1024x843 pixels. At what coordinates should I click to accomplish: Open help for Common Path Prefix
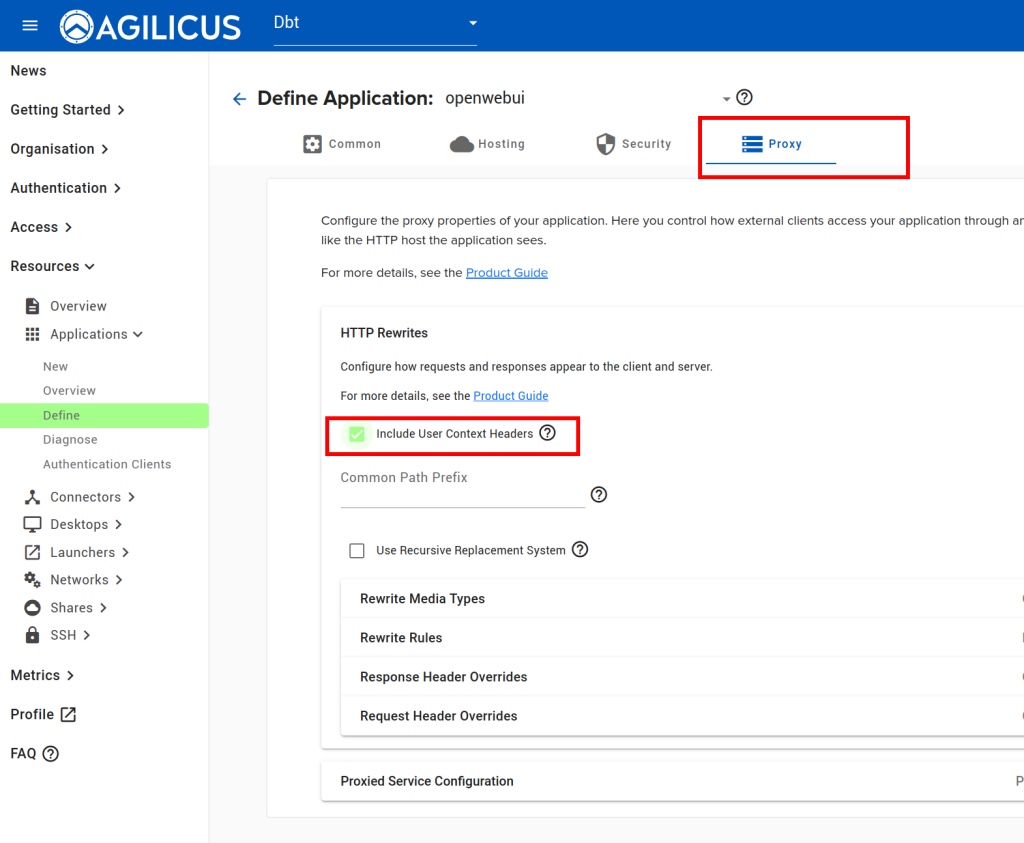tap(599, 494)
